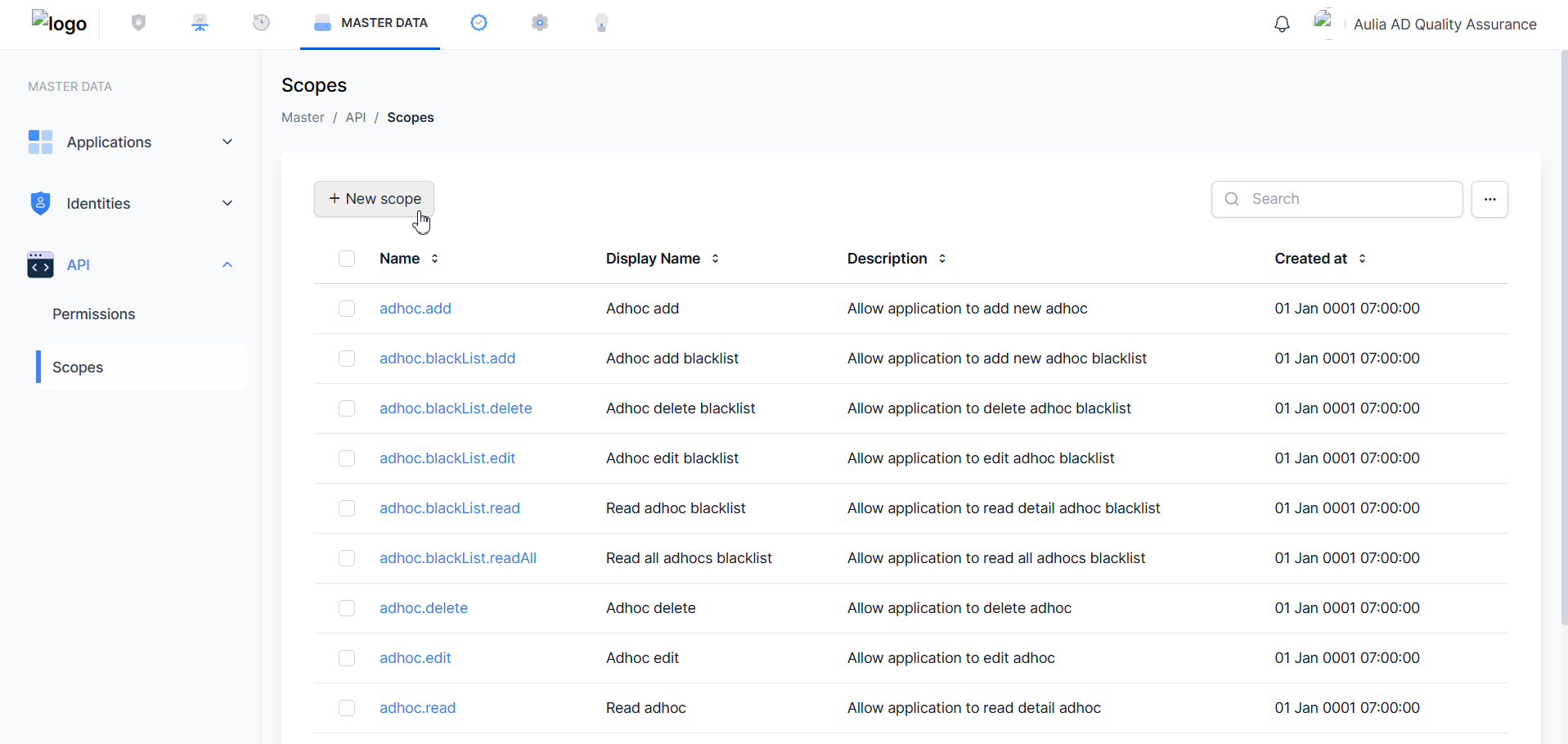Check the adhoc.blackList.edit row checkbox

pos(347,458)
